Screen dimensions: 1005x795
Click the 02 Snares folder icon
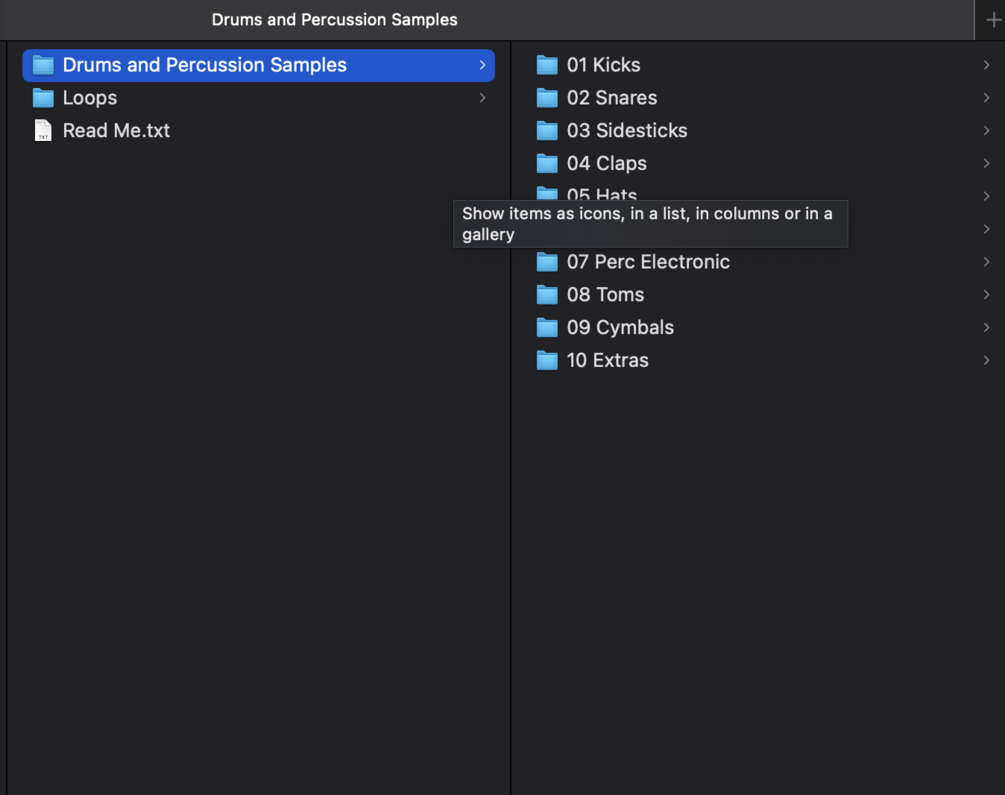pos(547,98)
